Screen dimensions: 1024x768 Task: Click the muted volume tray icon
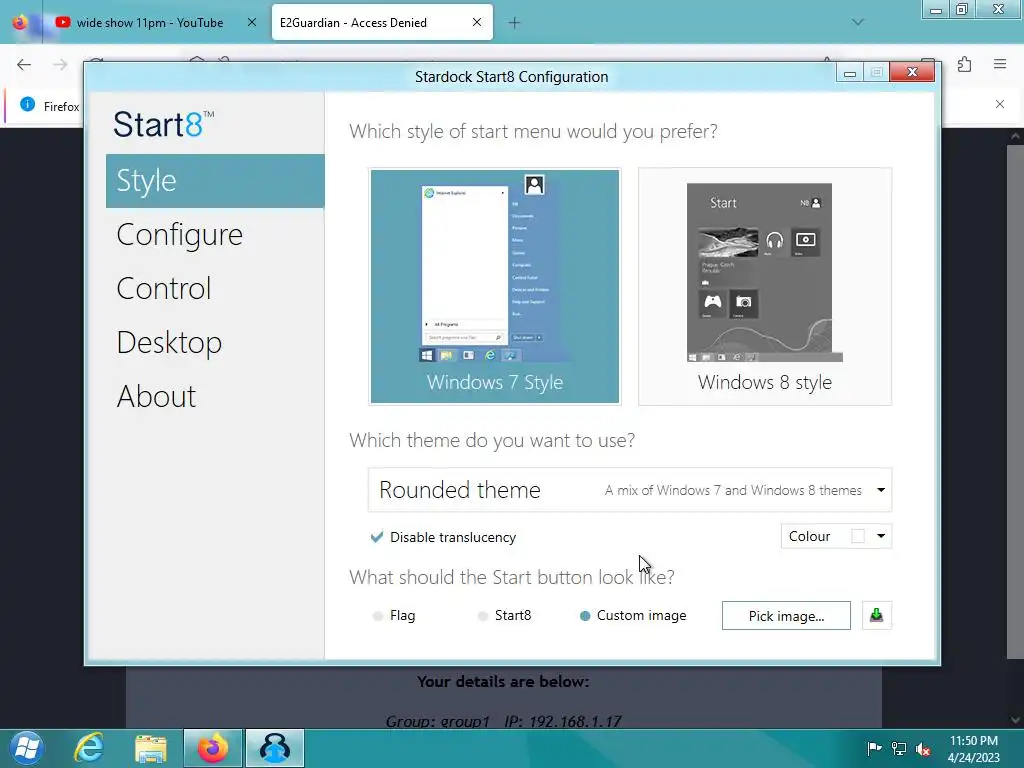coord(923,749)
